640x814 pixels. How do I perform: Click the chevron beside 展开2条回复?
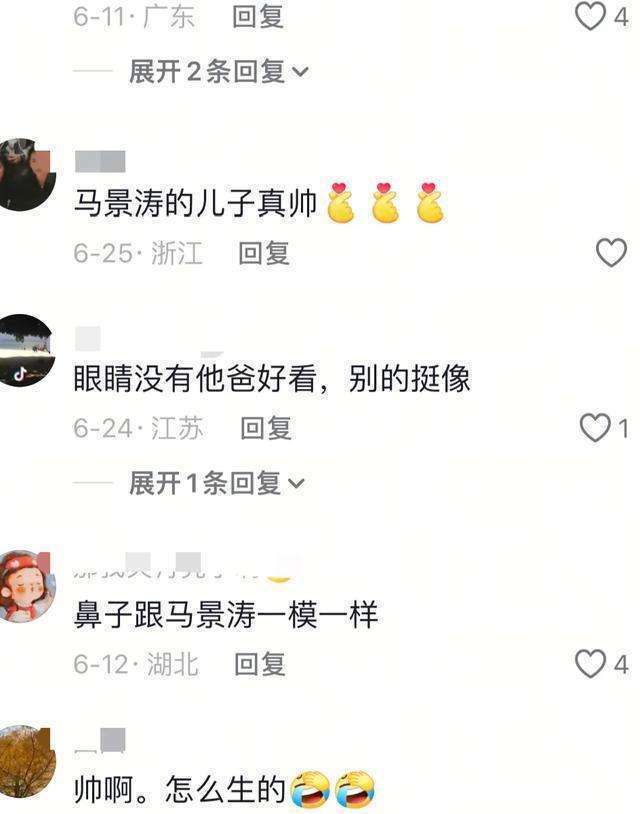(x=300, y=72)
